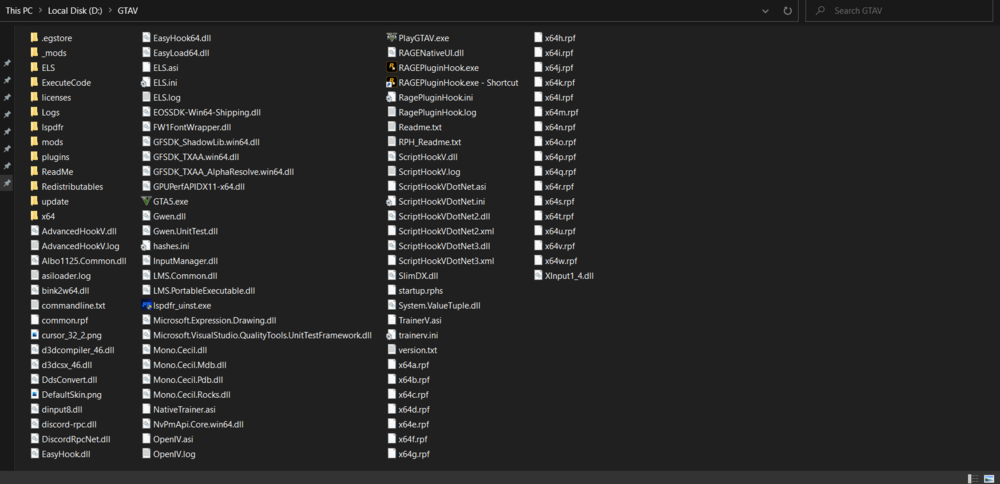Expand chevron after This PC breadcrumb

point(40,11)
